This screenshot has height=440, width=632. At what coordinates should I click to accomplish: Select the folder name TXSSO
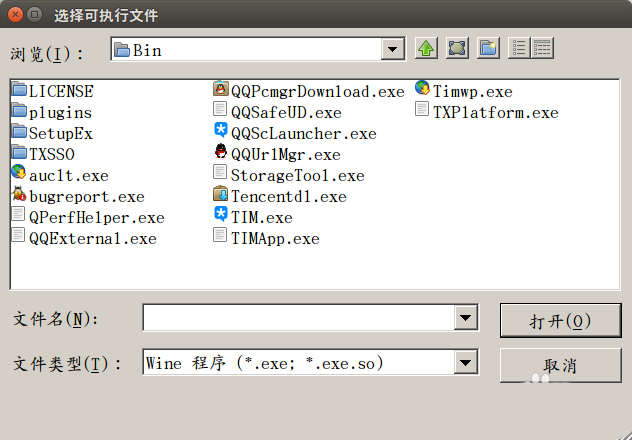(52, 155)
